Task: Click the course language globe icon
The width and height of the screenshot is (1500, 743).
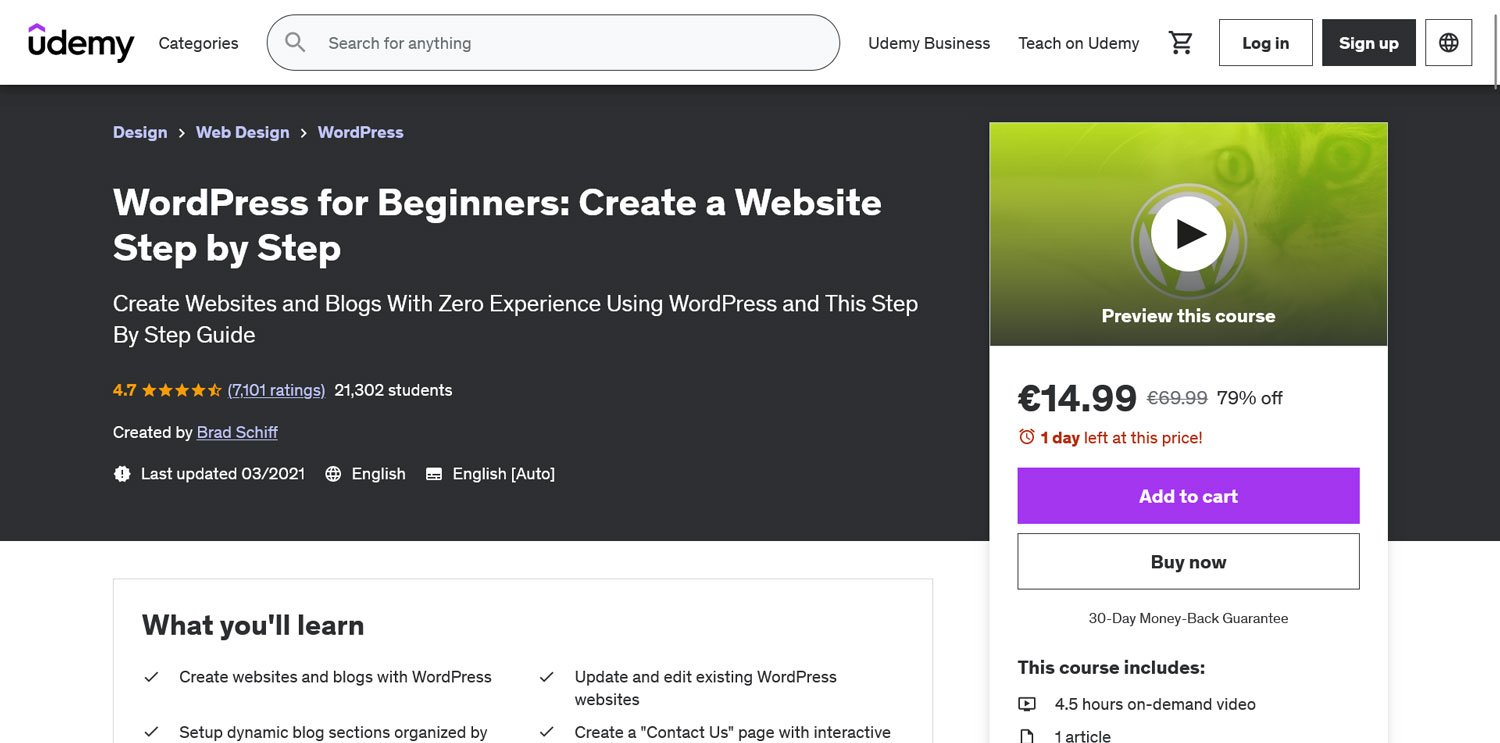Action: click(x=334, y=474)
